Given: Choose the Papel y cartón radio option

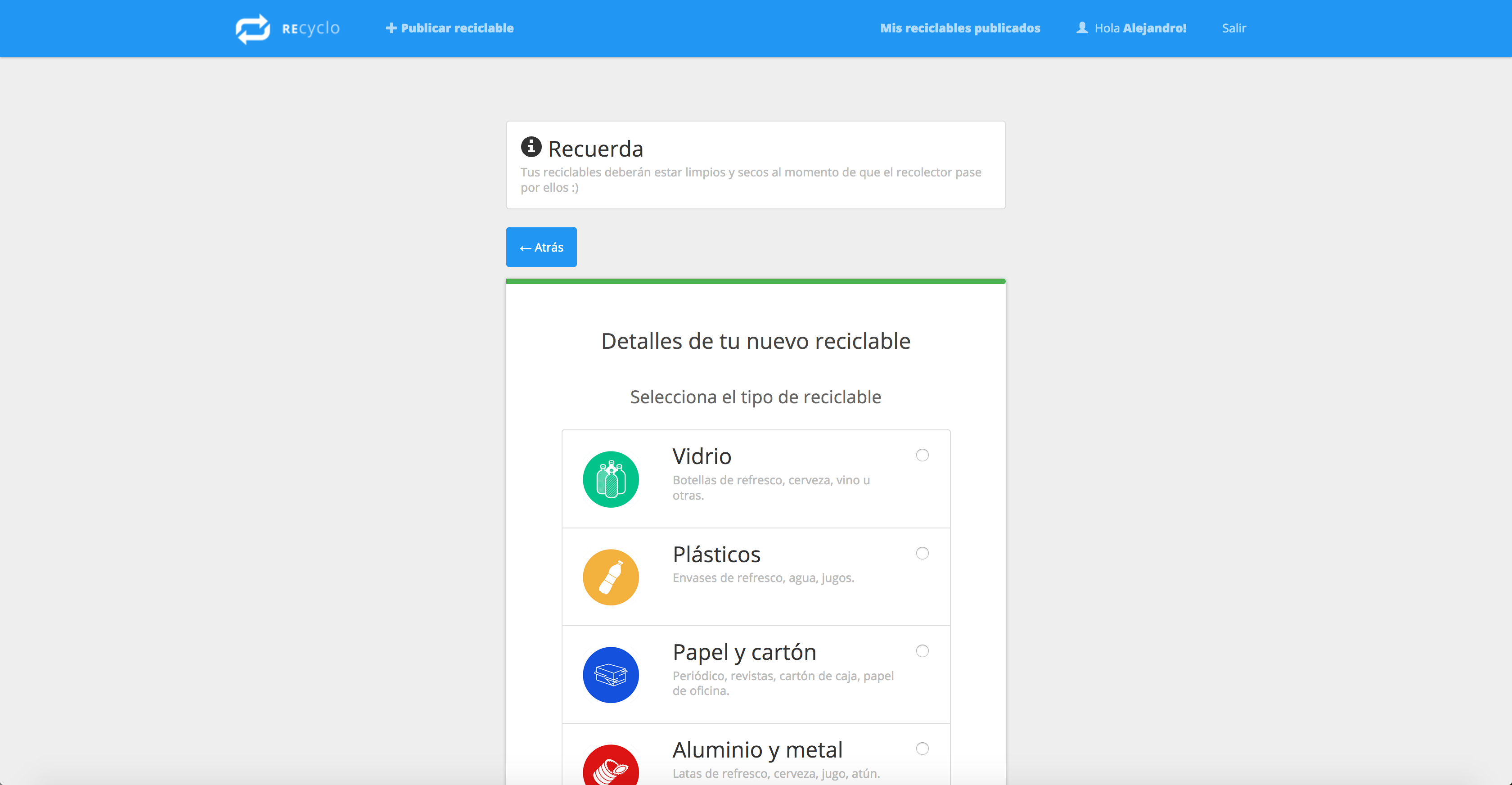Looking at the screenshot, I should [922, 650].
